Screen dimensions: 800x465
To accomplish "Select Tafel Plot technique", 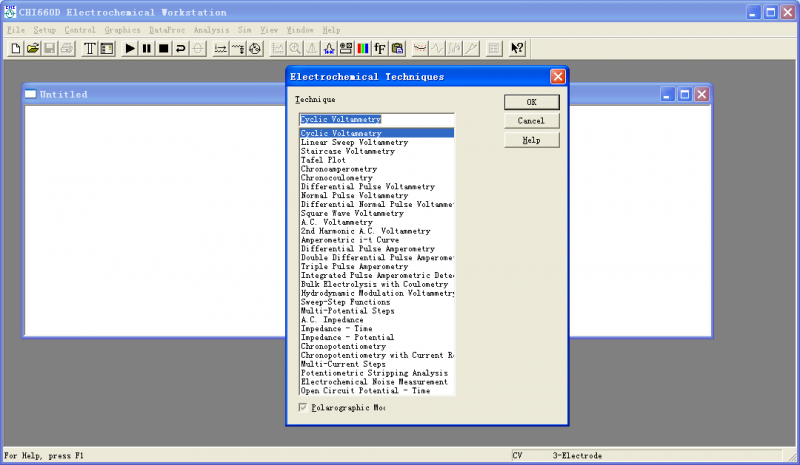I will tap(377, 160).
